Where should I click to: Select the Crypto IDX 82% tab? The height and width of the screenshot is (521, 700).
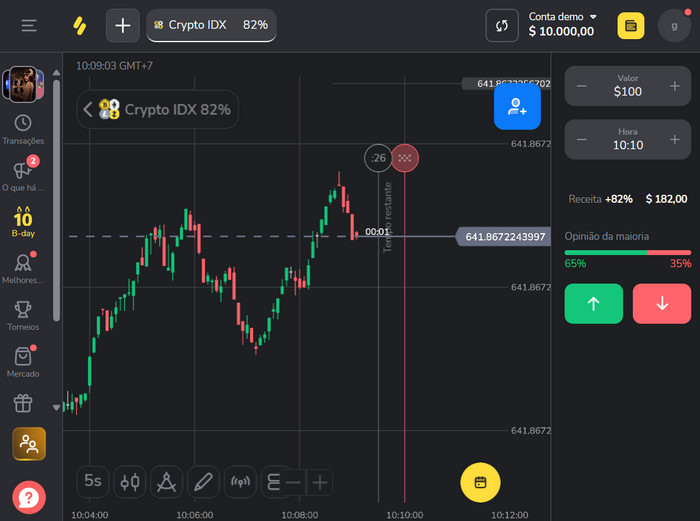[212, 25]
